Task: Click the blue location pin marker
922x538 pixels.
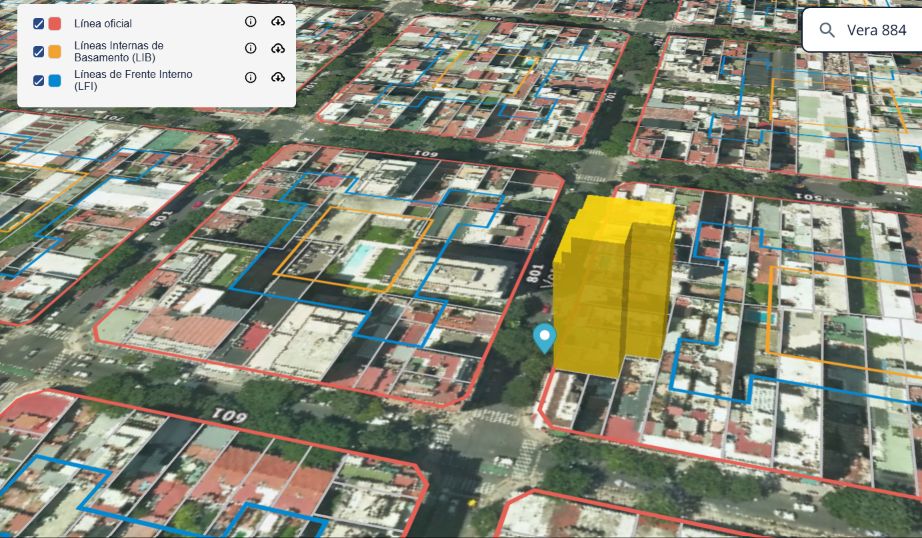Action: pos(544,338)
